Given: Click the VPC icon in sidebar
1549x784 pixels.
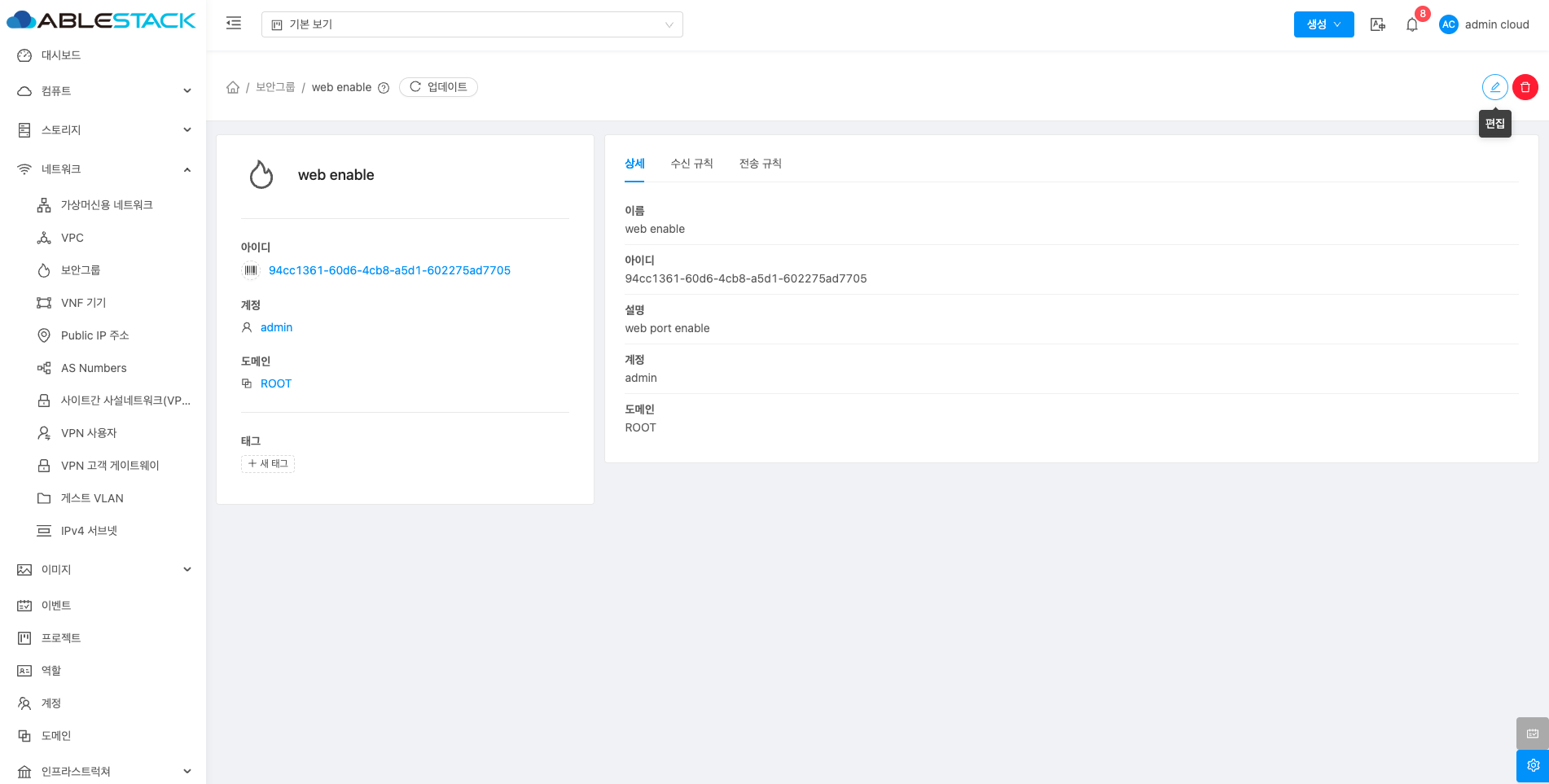Looking at the screenshot, I should pyautogui.click(x=44, y=238).
